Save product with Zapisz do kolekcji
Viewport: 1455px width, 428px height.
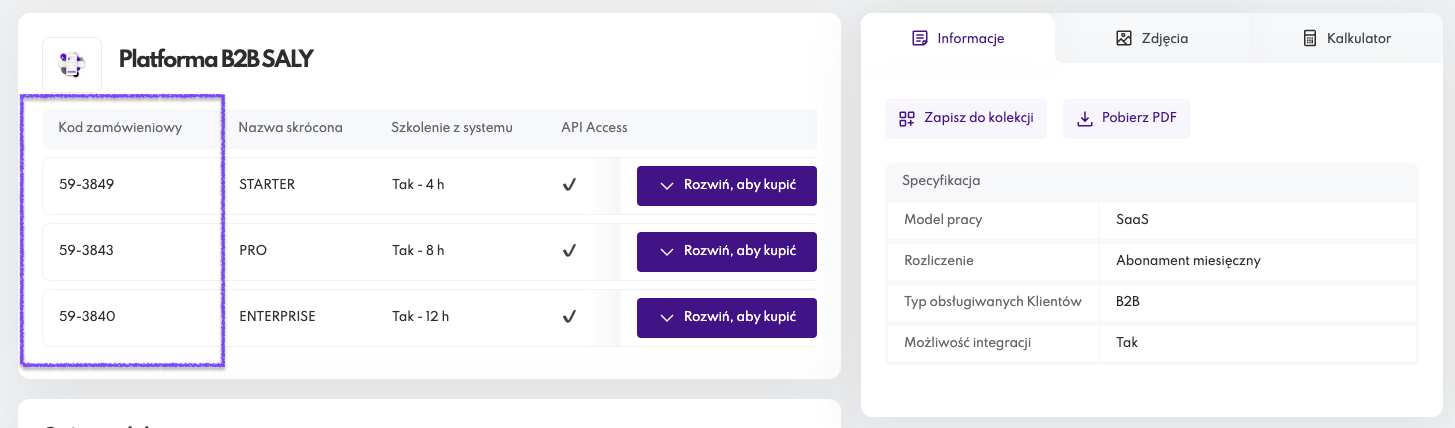tap(965, 119)
